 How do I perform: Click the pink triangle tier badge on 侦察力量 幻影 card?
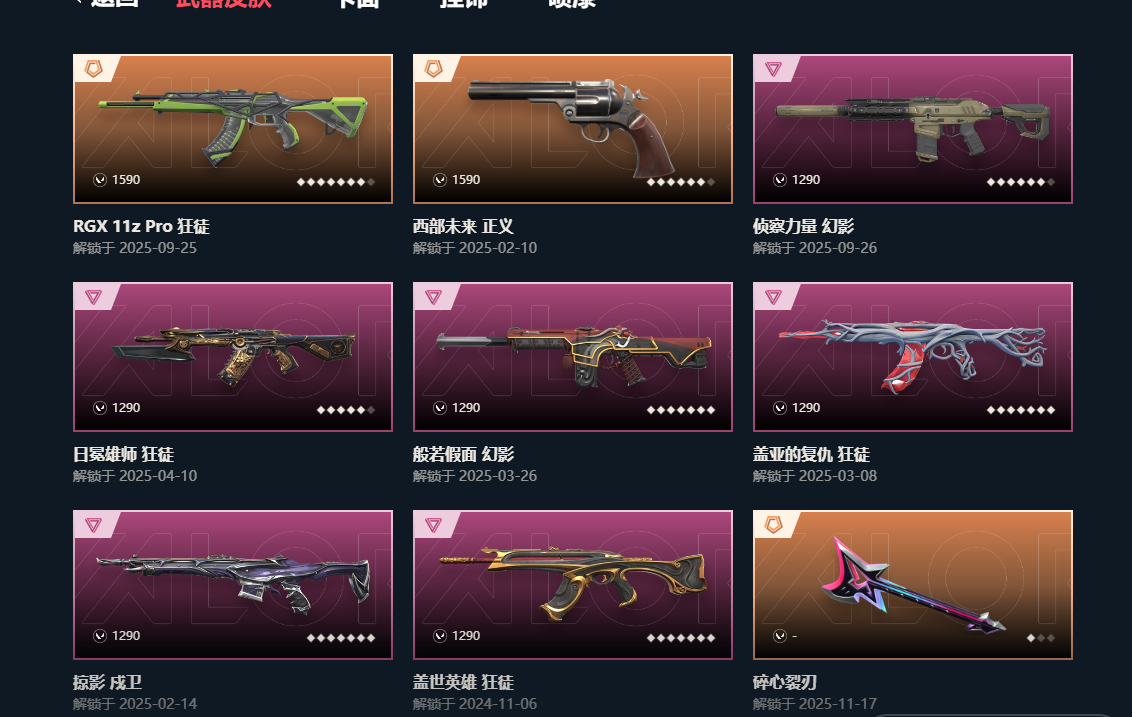tap(773, 69)
